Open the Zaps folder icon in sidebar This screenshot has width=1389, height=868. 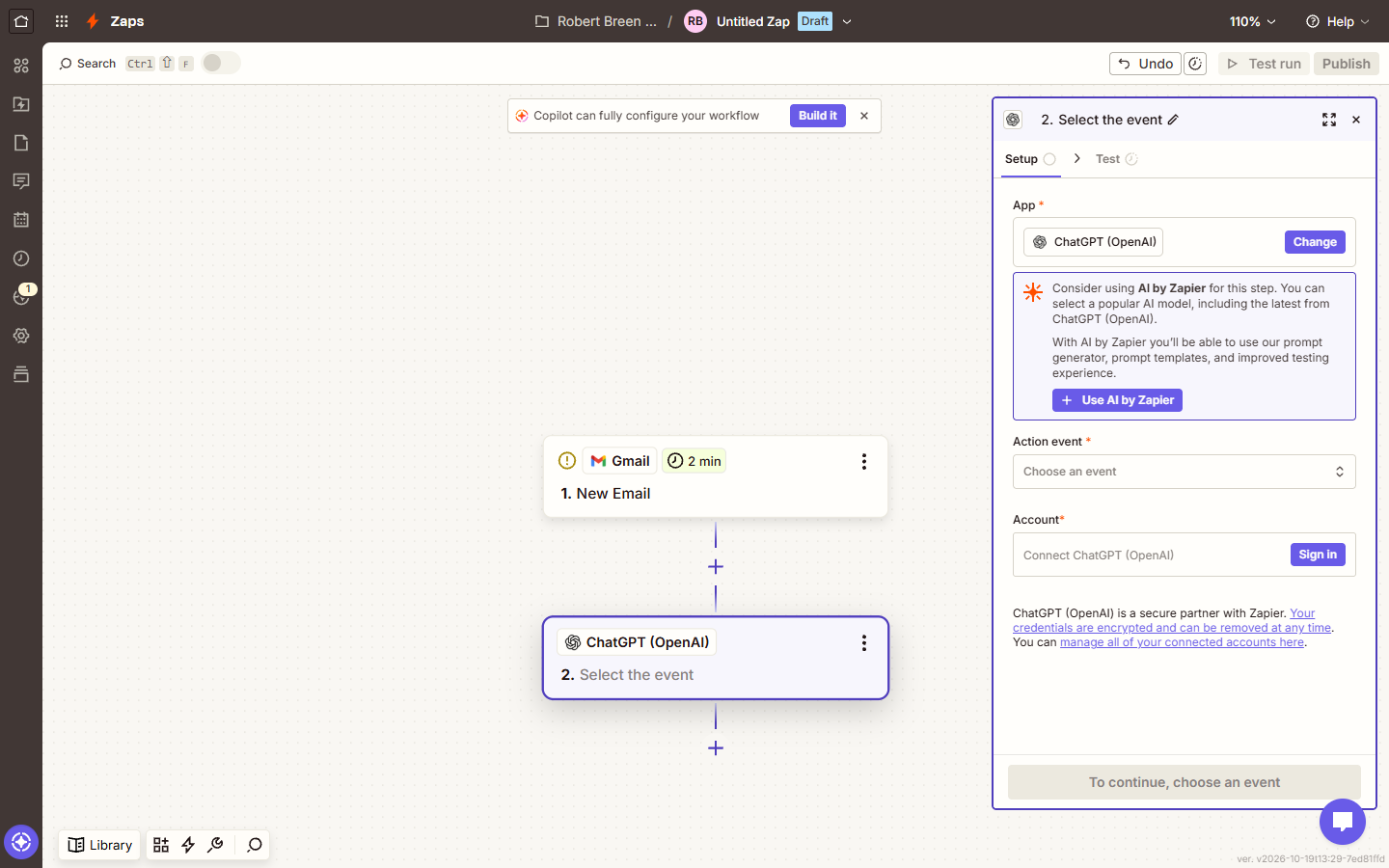click(x=21, y=104)
